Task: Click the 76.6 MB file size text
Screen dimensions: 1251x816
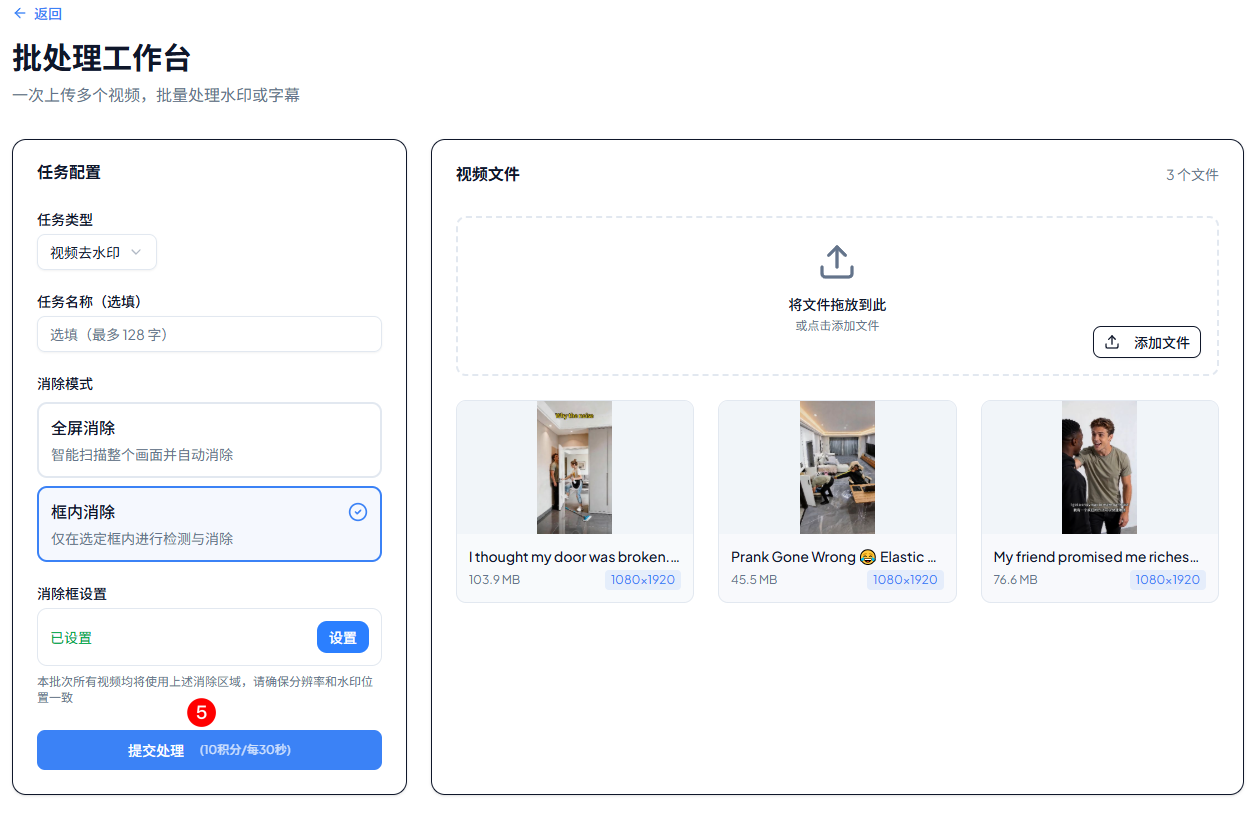Action: tap(1015, 580)
